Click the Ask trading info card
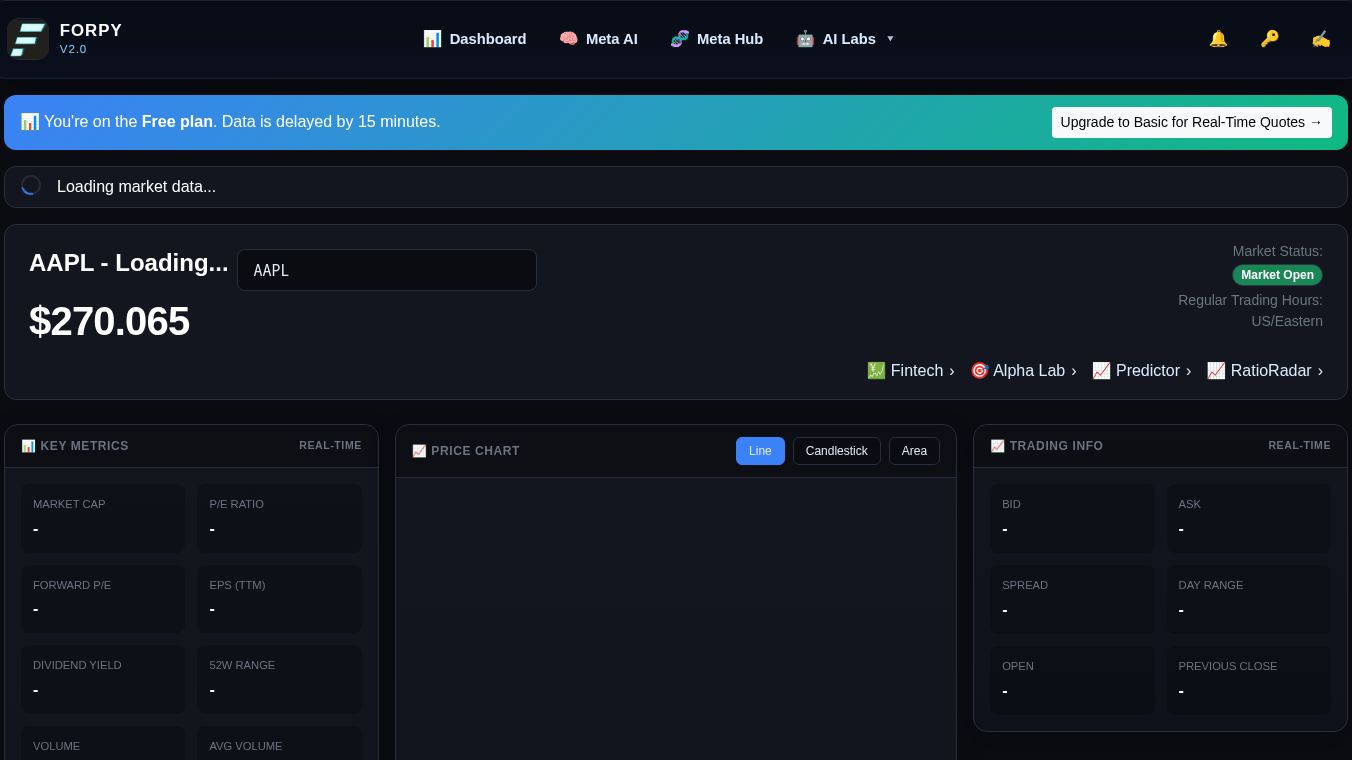1352x760 pixels. [1249, 519]
